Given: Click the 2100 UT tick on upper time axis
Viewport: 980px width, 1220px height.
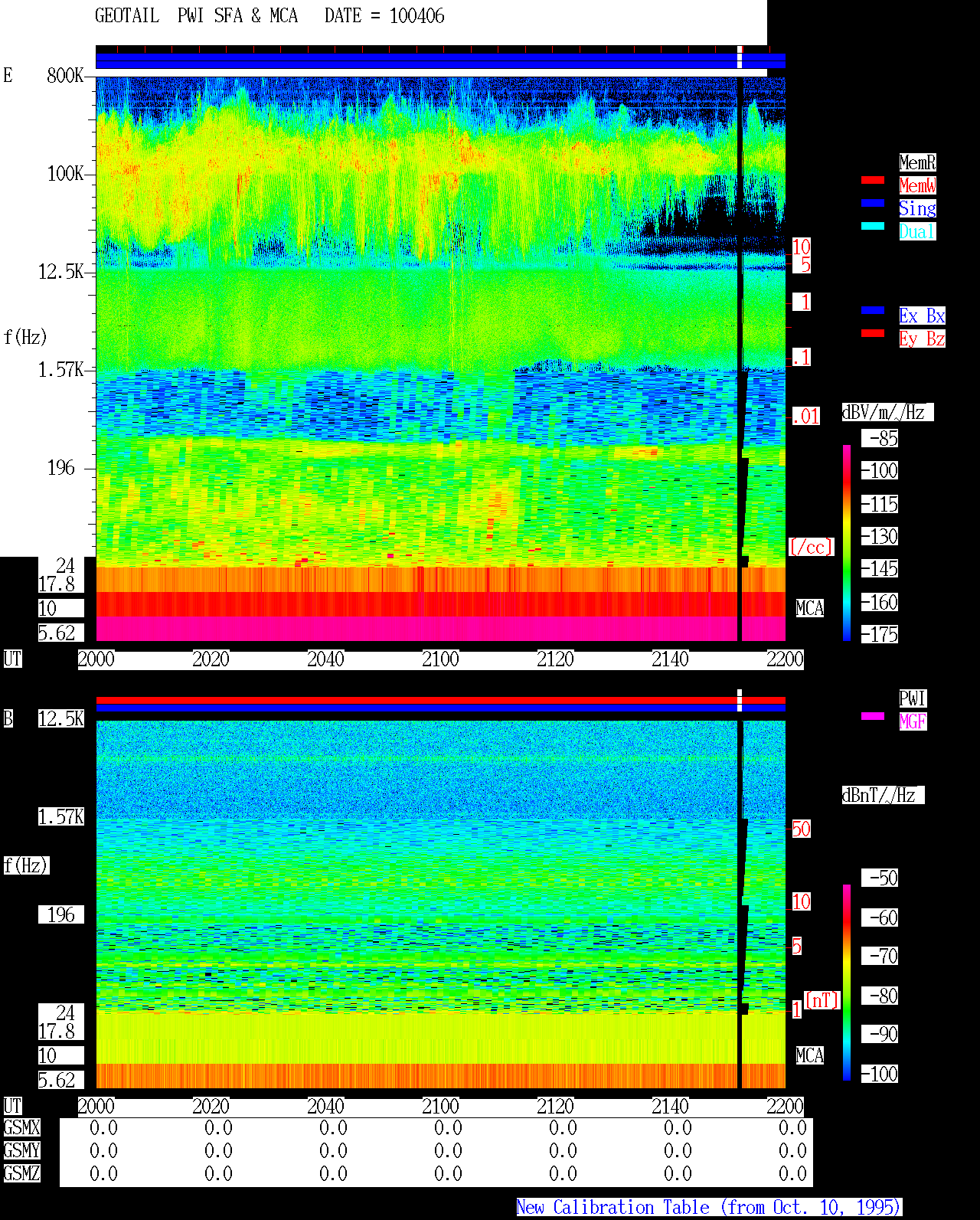Looking at the screenshot, I should pyautogui.click(x=441, y=659).
